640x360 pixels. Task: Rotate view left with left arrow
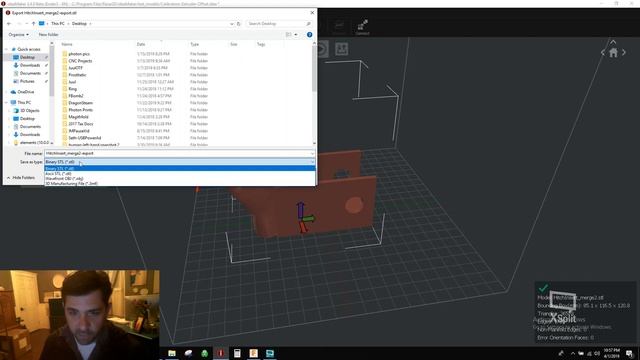coord(603,52)
